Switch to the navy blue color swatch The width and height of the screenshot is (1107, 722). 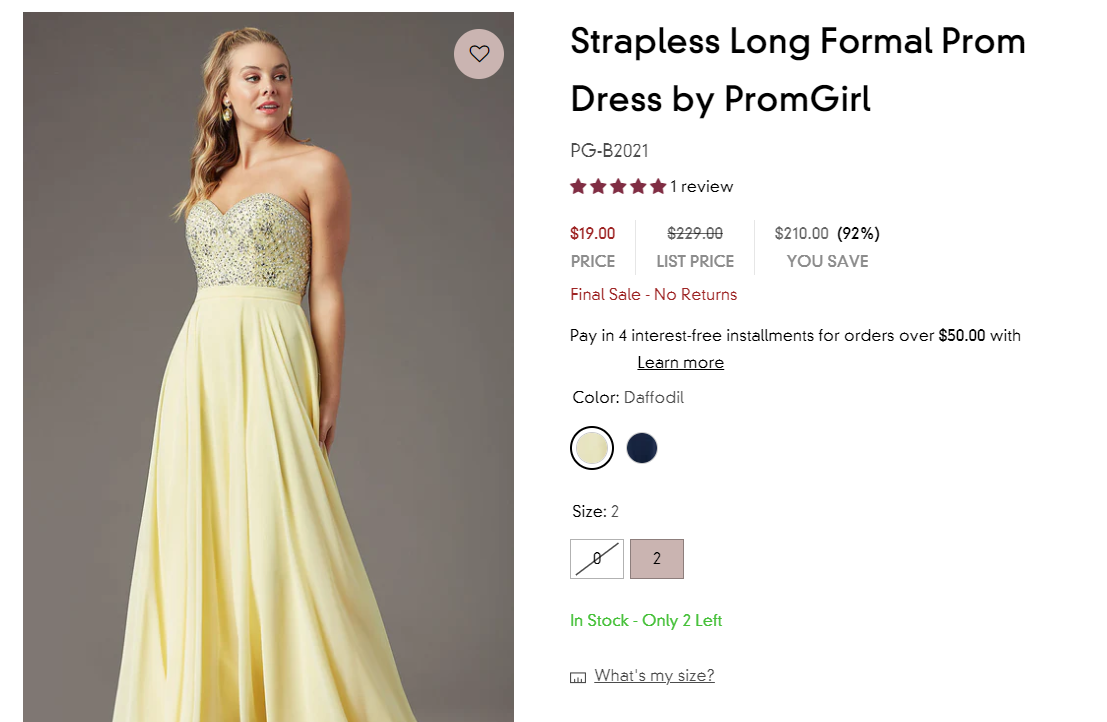tap(642, 448)
